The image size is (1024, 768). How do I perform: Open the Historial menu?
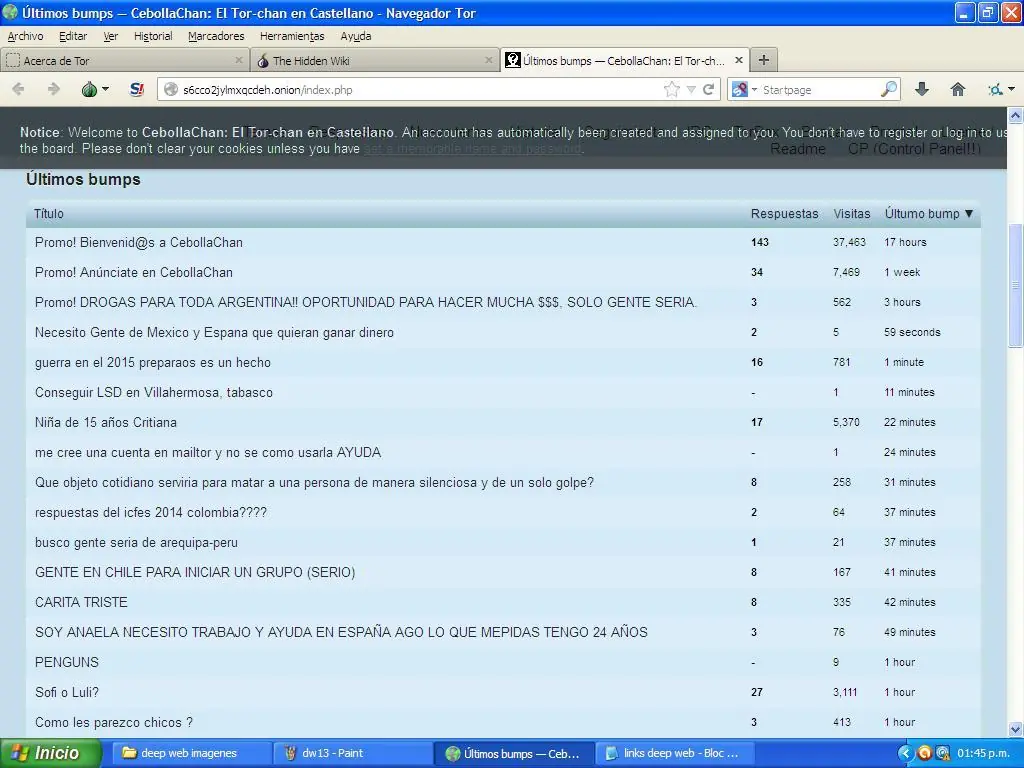pos(153,36)
